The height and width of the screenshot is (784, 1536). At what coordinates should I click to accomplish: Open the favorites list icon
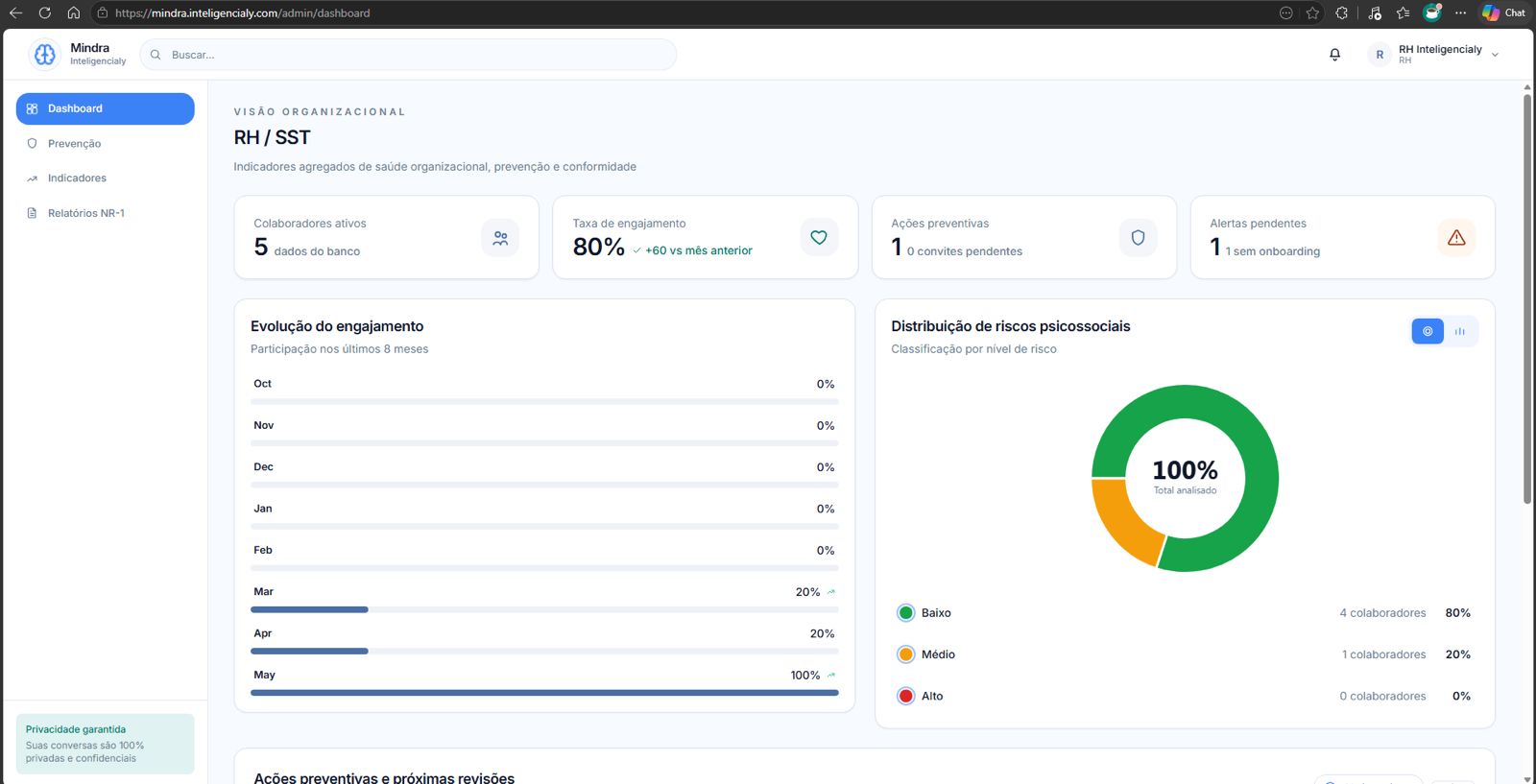tap(1403, 12)
